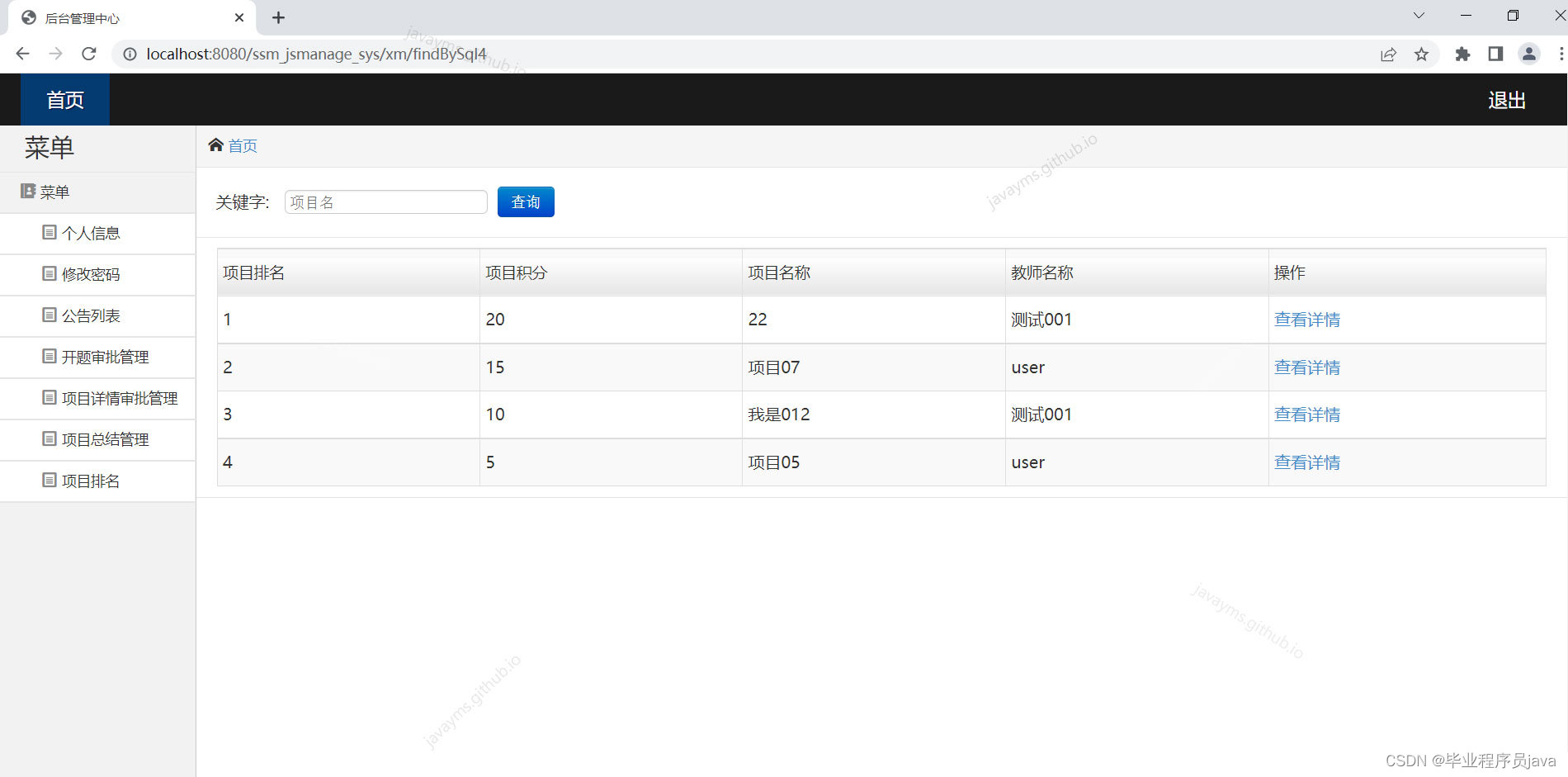This screenshot has height=777, width=1568.
Task: View details for 我是012
Action: tap(1307, 415)
